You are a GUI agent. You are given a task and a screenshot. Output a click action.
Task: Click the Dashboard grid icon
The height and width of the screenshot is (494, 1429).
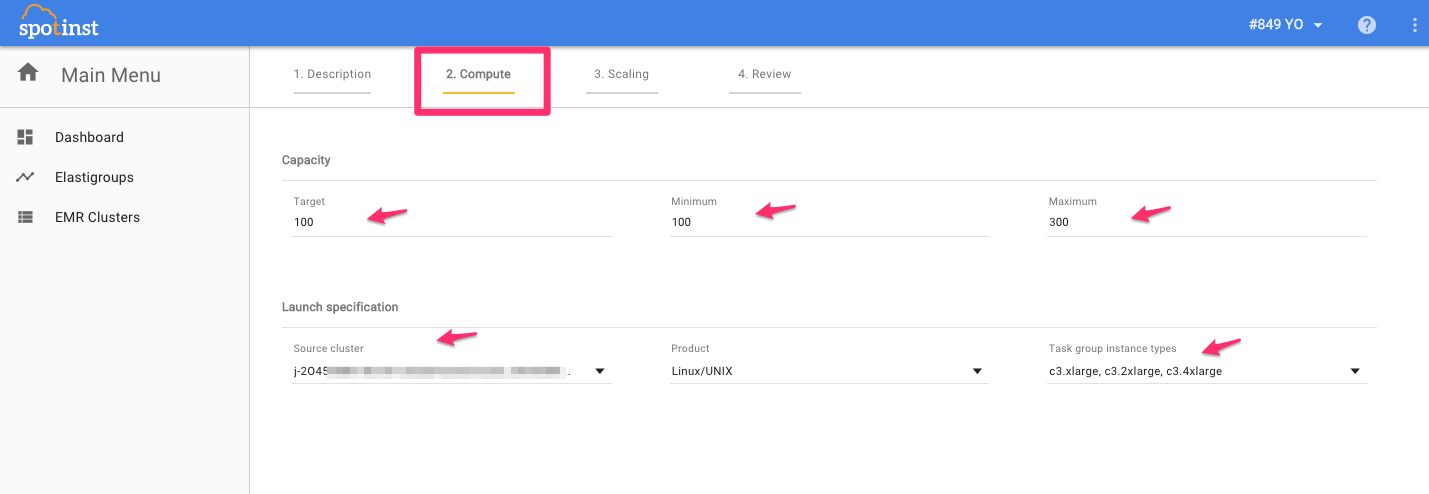tap(26, 137)
